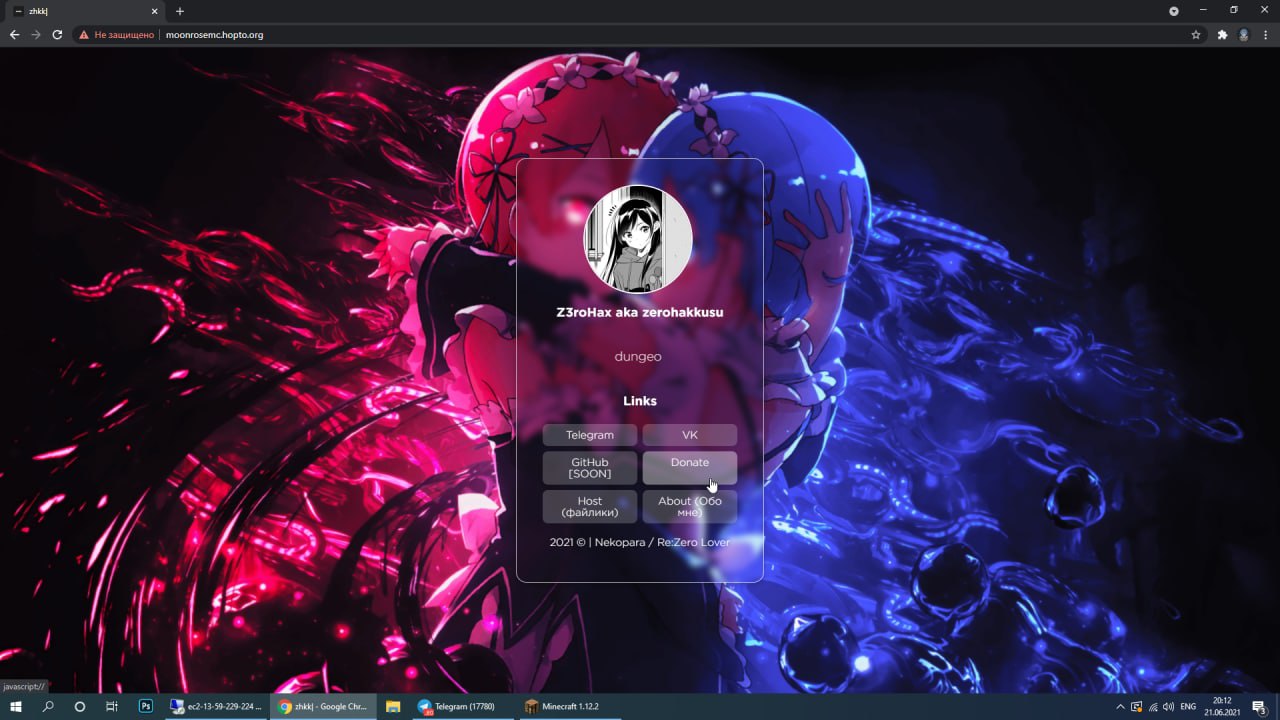Screen dimensions: 1280x720
Task: Click the Donate button
Action: [690, 468]
